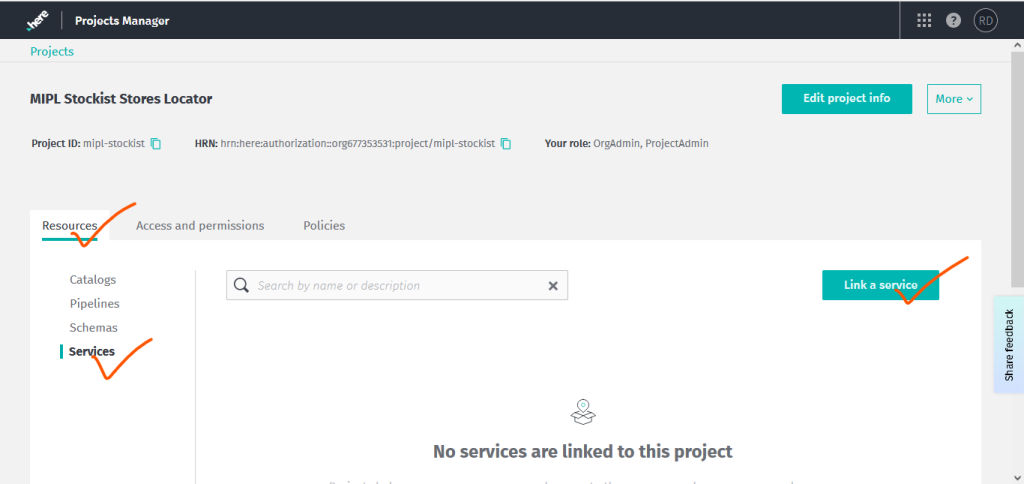Switch to the Resources tab

[69, 225]
